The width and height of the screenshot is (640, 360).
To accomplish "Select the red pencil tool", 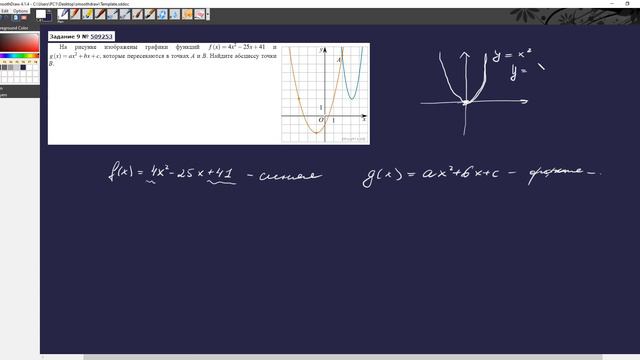I will click(x=75, y=15).
